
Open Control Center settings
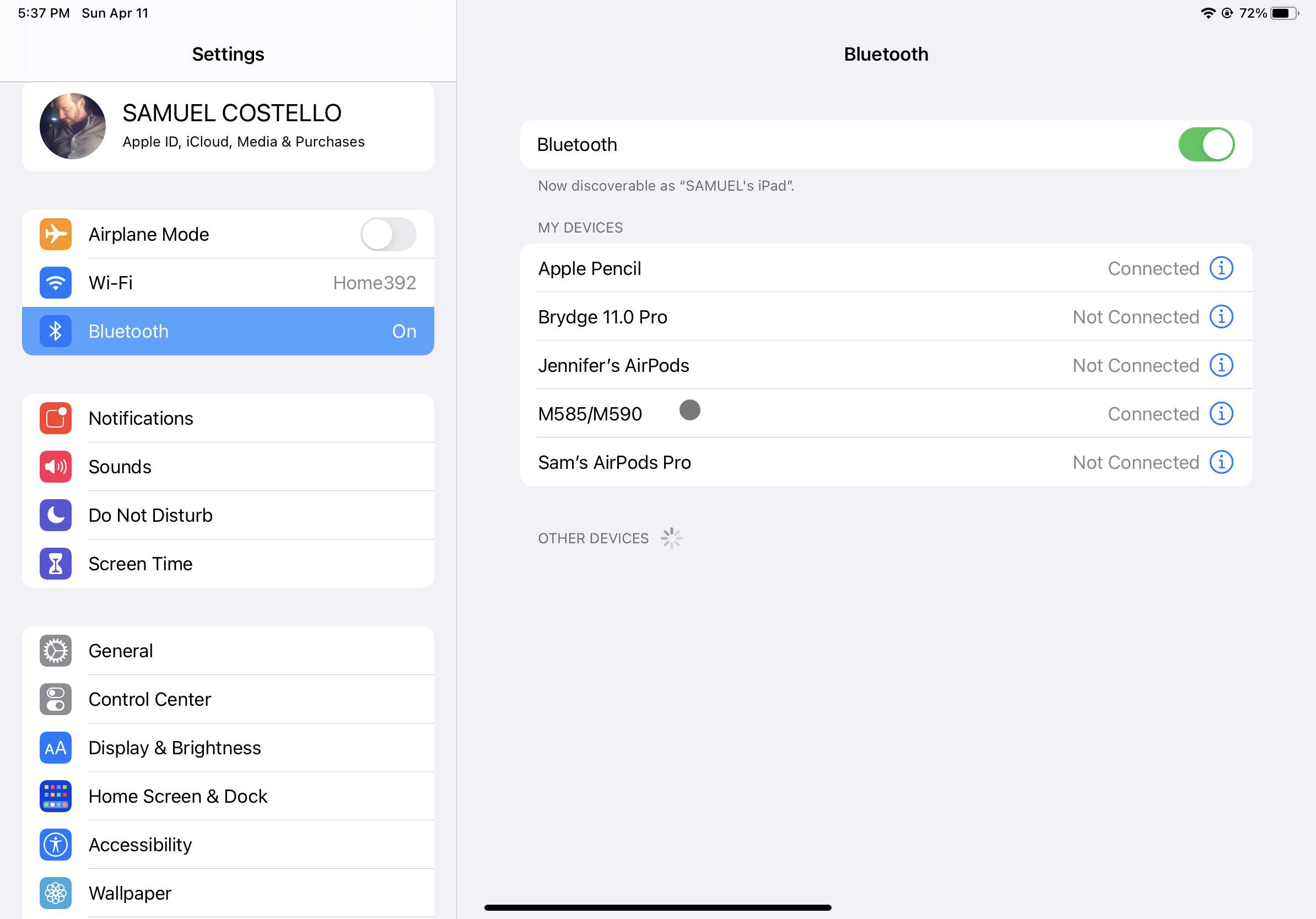tap(228, 699)
